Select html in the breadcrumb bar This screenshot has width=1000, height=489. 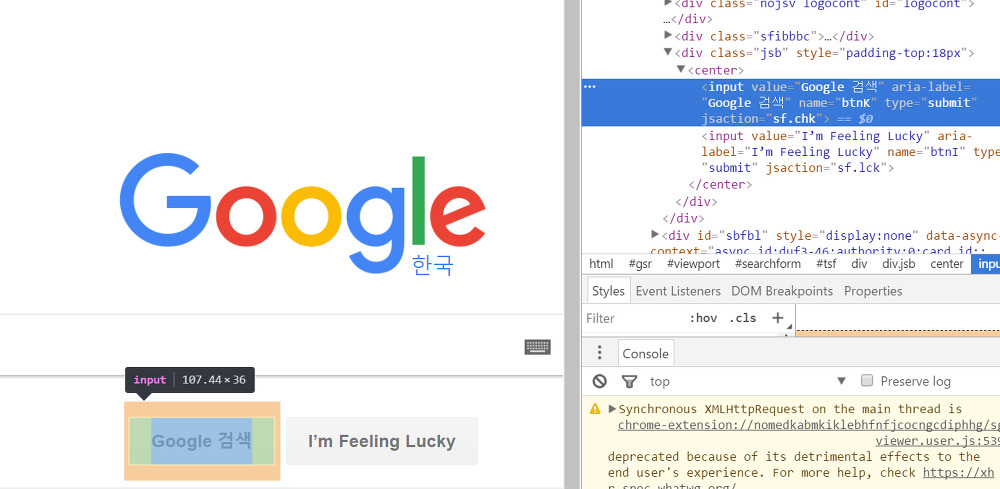click(601, 264)
